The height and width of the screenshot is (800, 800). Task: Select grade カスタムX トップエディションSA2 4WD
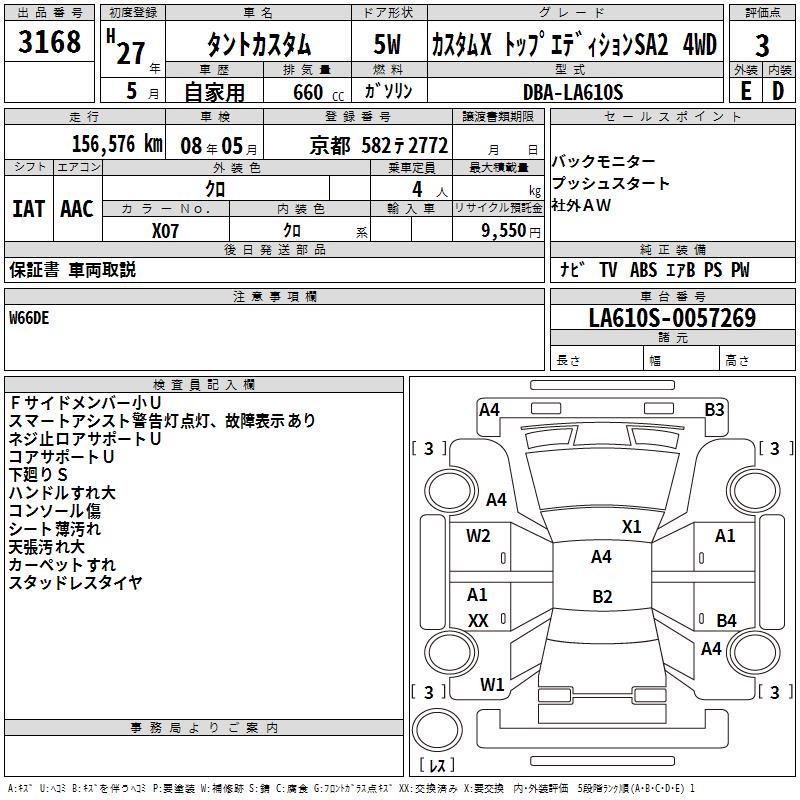pos(574,44)
